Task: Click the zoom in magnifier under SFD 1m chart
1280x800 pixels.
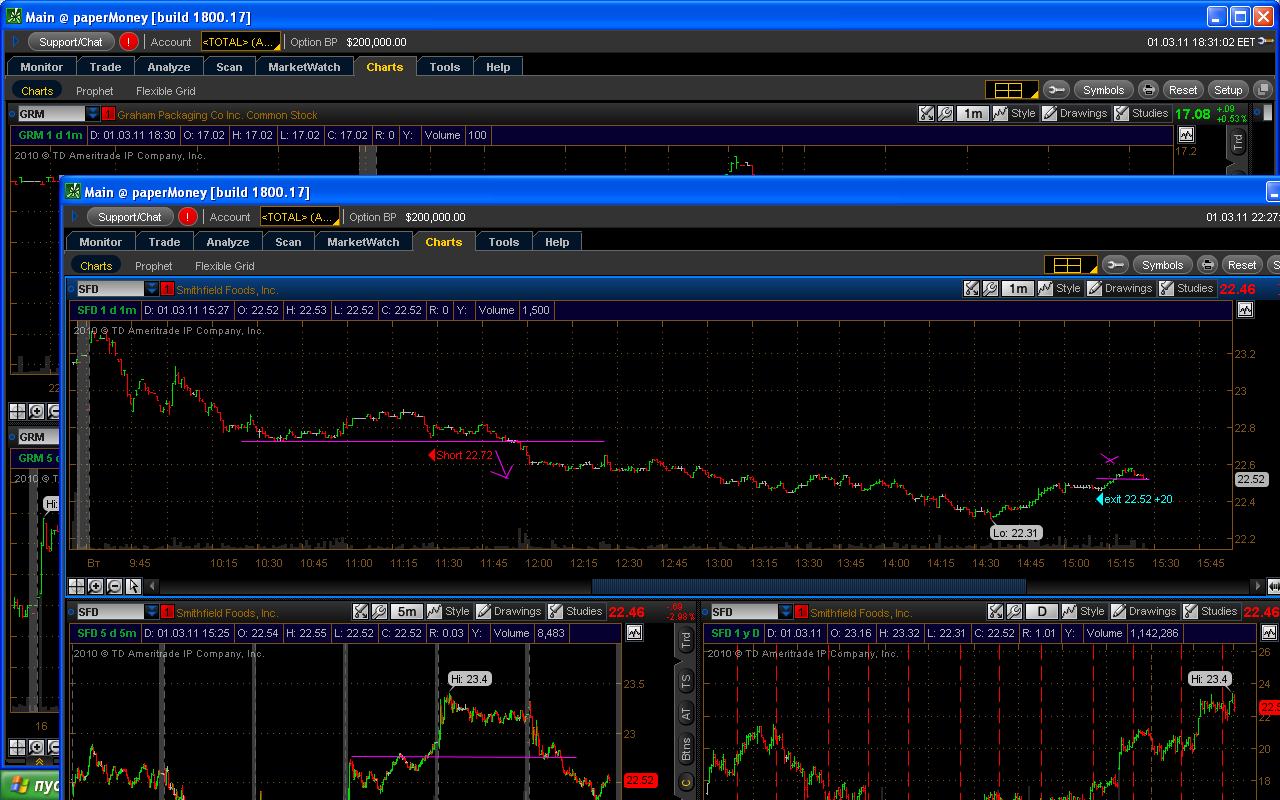Action: click(x=96, y=586)
